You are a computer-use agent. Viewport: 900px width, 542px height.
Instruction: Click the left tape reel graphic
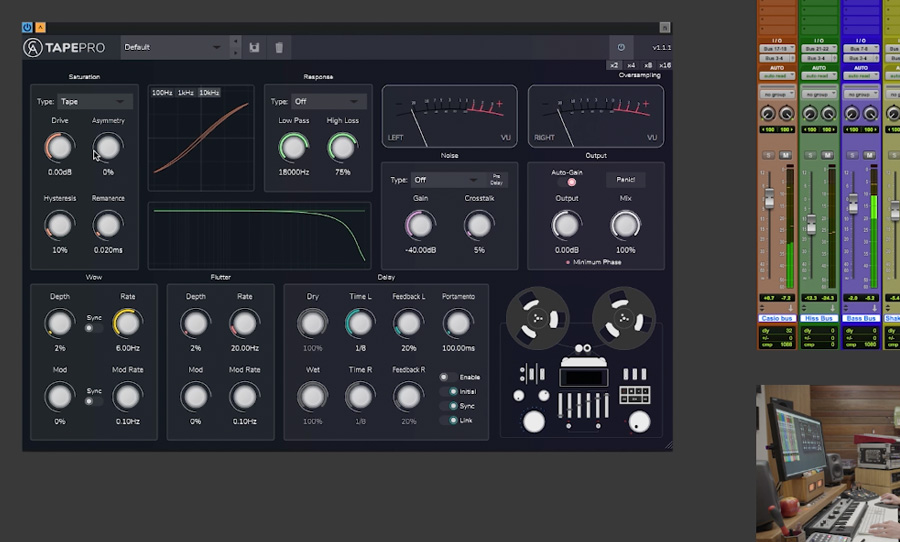[x=538, y=320]
